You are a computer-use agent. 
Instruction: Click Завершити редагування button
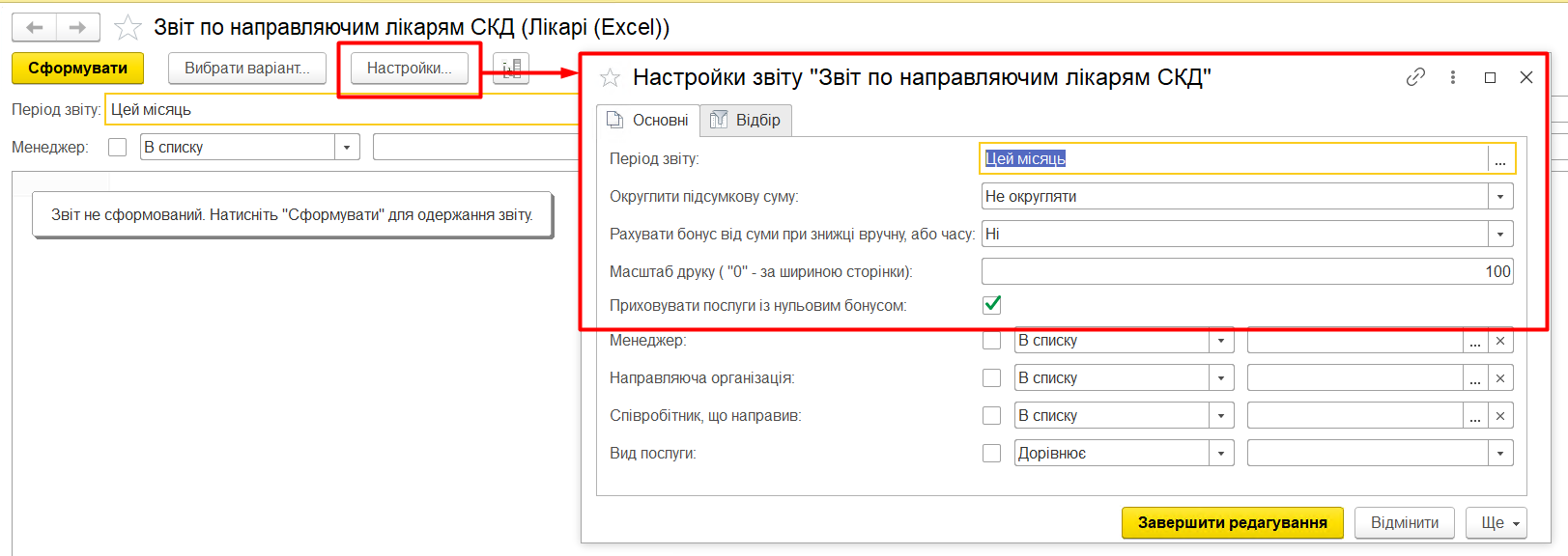tap(1232, 523)
